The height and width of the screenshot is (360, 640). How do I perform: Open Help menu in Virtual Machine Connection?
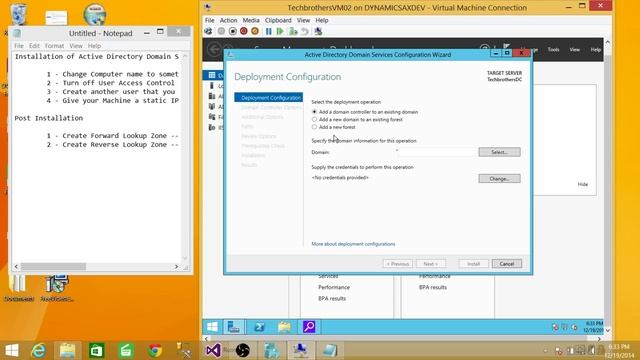point(322,20)
